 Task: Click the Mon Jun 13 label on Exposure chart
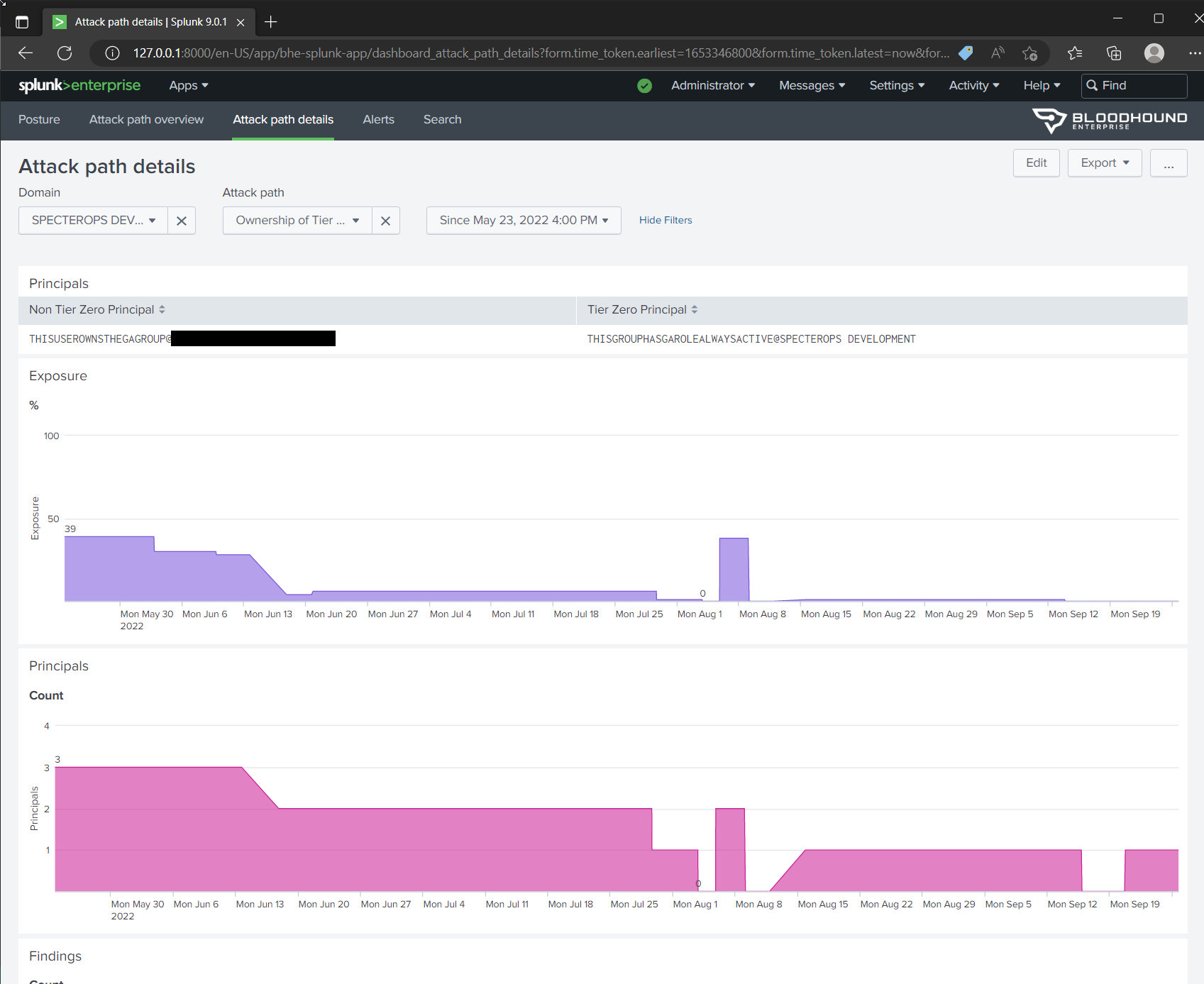click(268, 614)
